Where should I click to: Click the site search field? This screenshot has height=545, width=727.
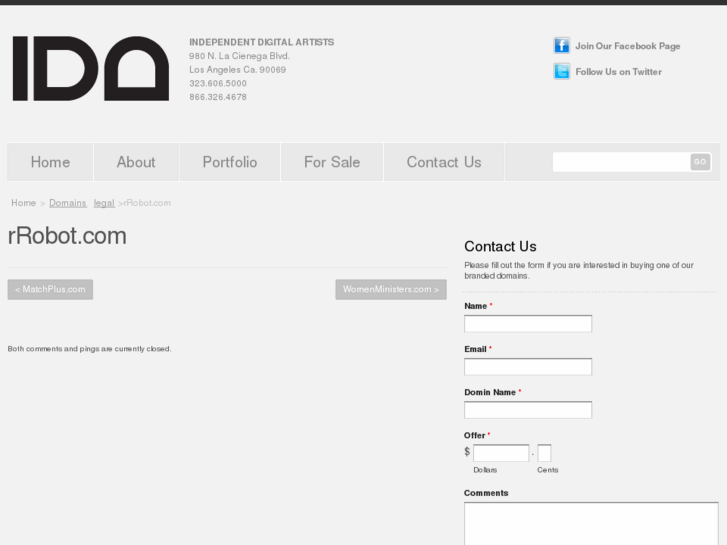(621, 162)
